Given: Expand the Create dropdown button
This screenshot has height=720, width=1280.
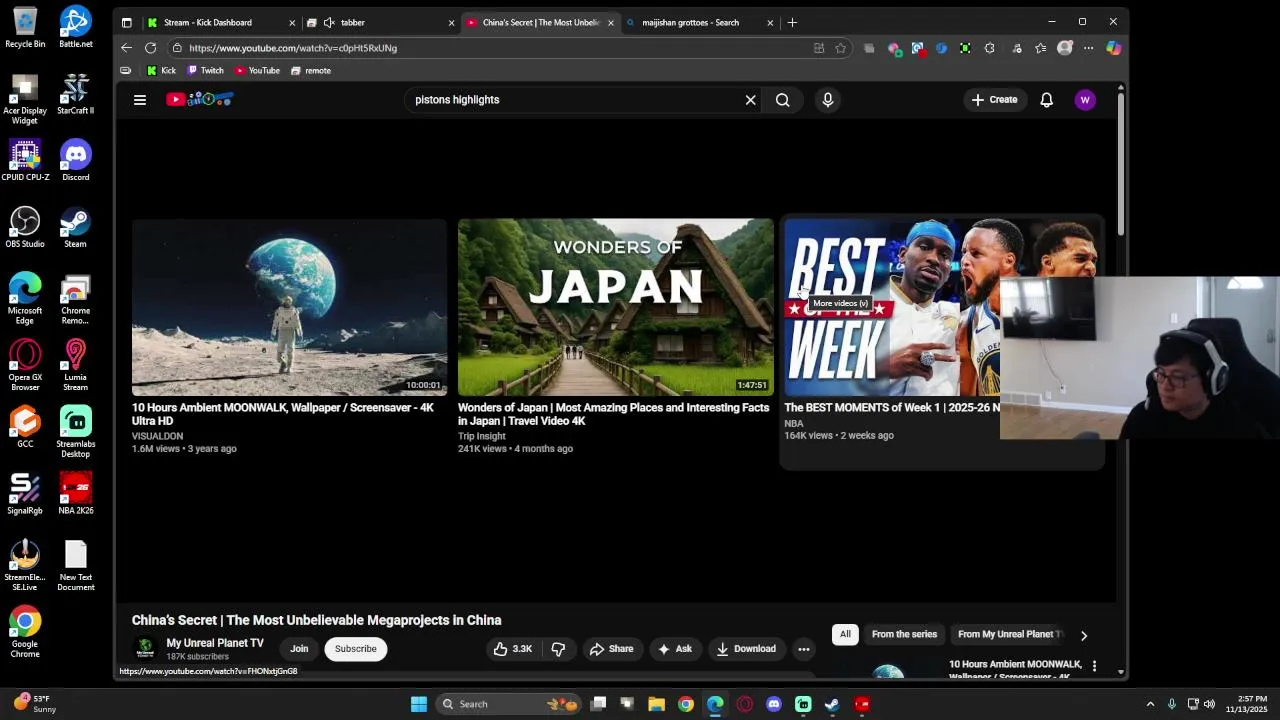Looking at the screenshot, I should tap(994, 100).
